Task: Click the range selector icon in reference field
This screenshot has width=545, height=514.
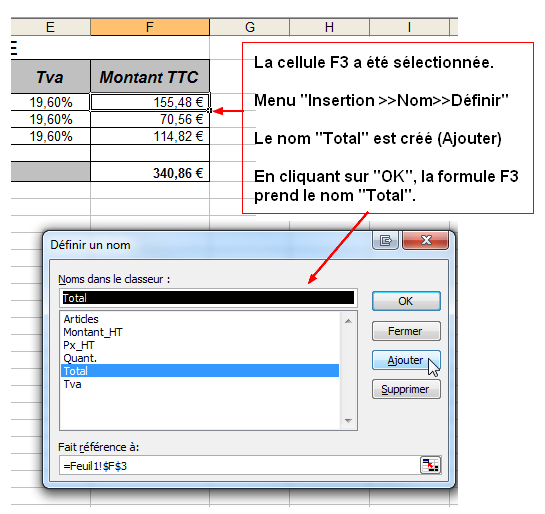Action: 430,465
